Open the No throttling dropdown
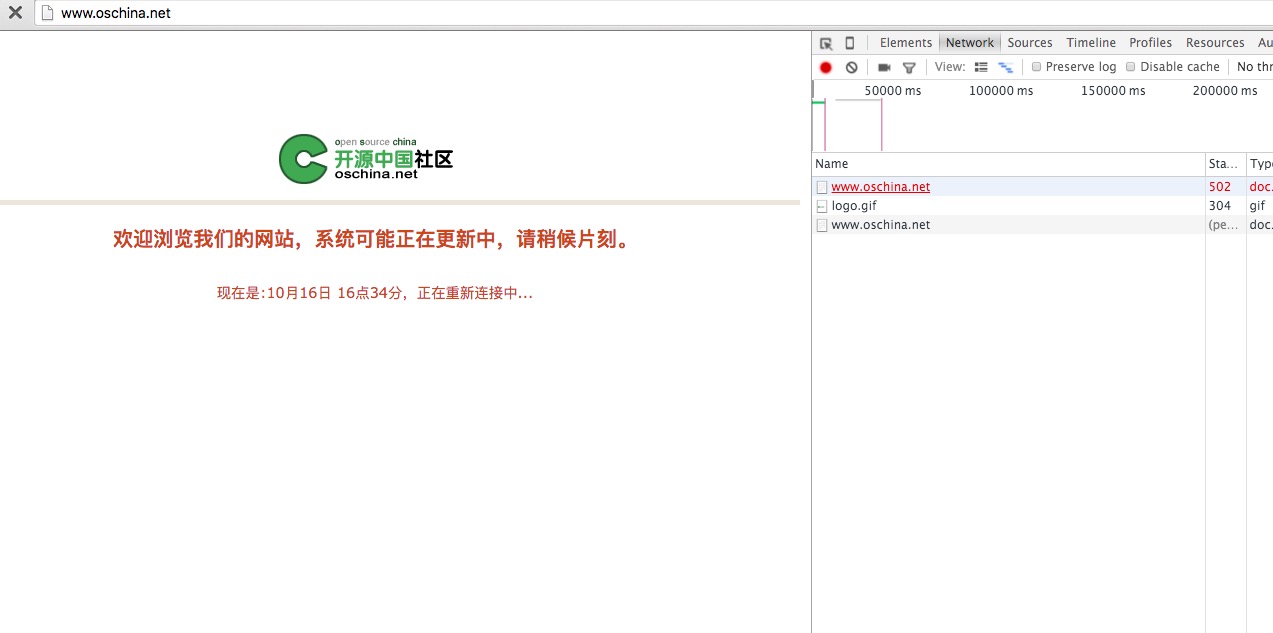The height and width of the screenshot is (633, 1273). [x=1255, y=67]
